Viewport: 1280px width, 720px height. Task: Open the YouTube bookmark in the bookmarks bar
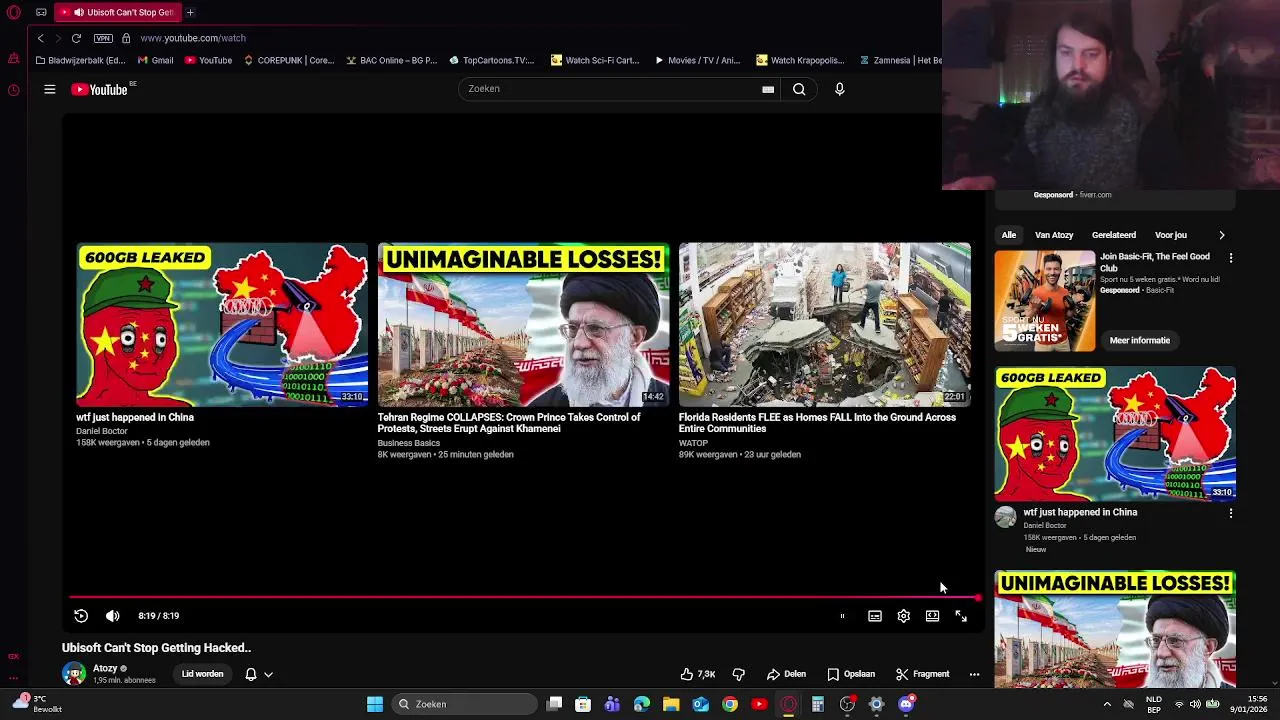point(208,60)
